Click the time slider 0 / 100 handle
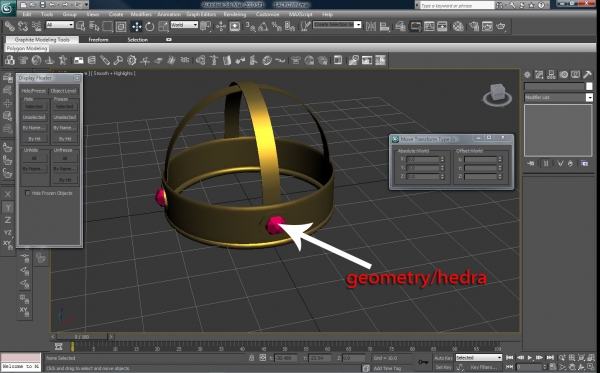This screenshot has width=600, height=373. [82, 337]
